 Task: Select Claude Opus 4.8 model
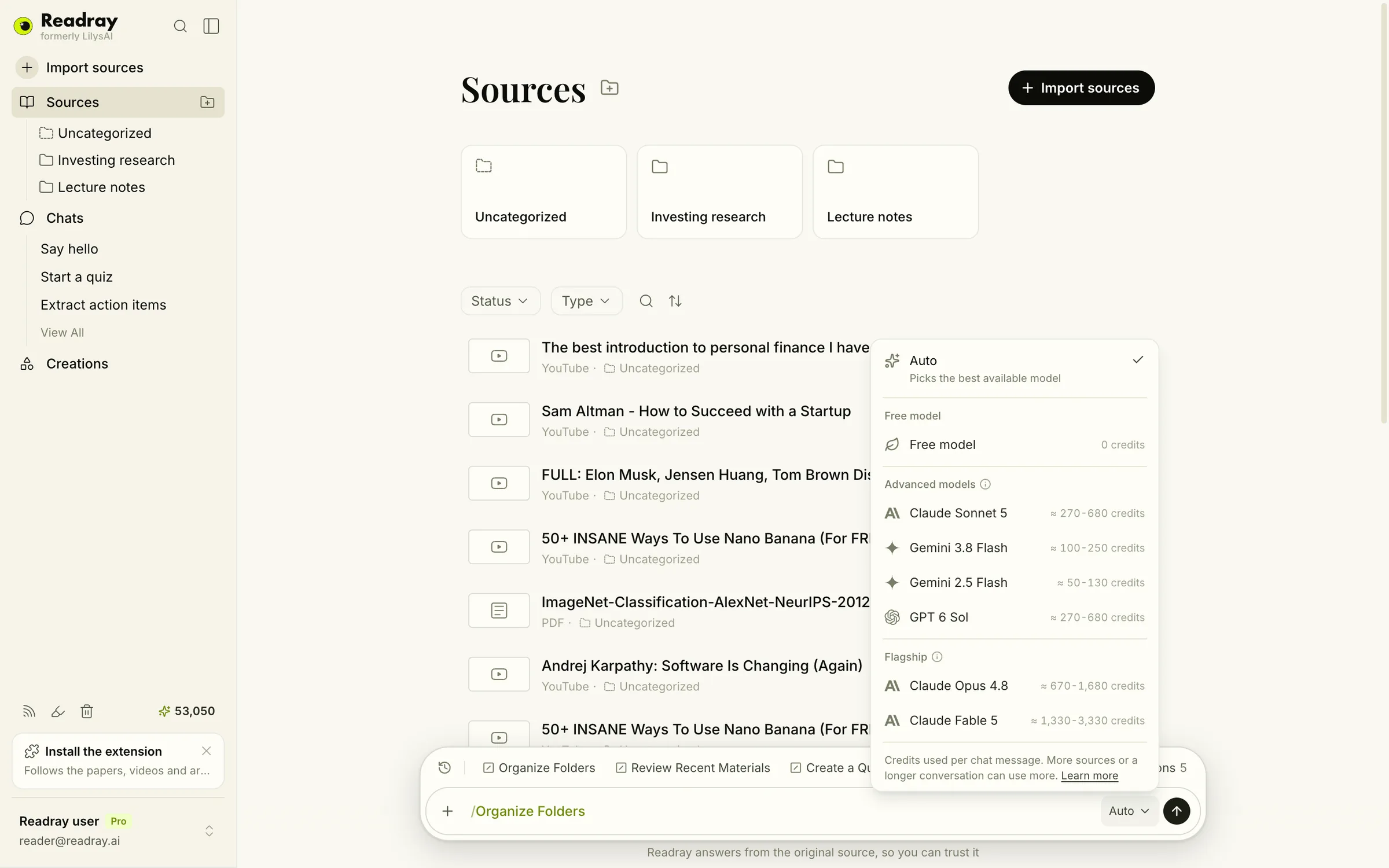point(1015,686)
